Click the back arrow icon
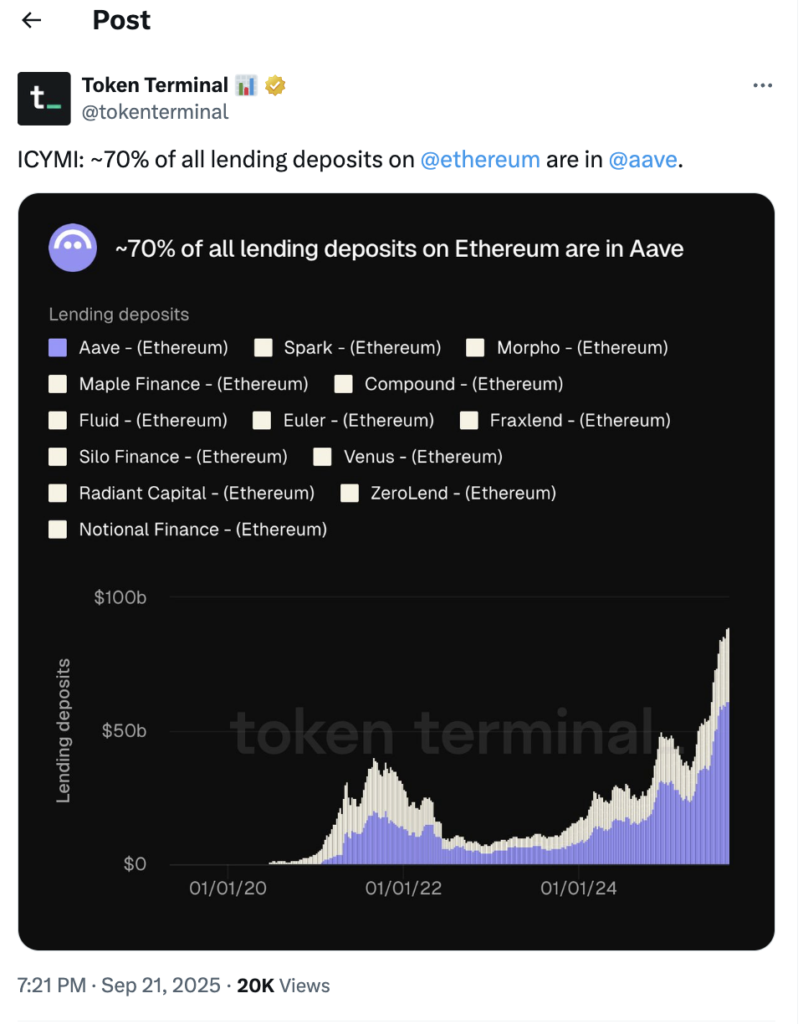Screen dimensions: 803x1024 pos(32,20)
